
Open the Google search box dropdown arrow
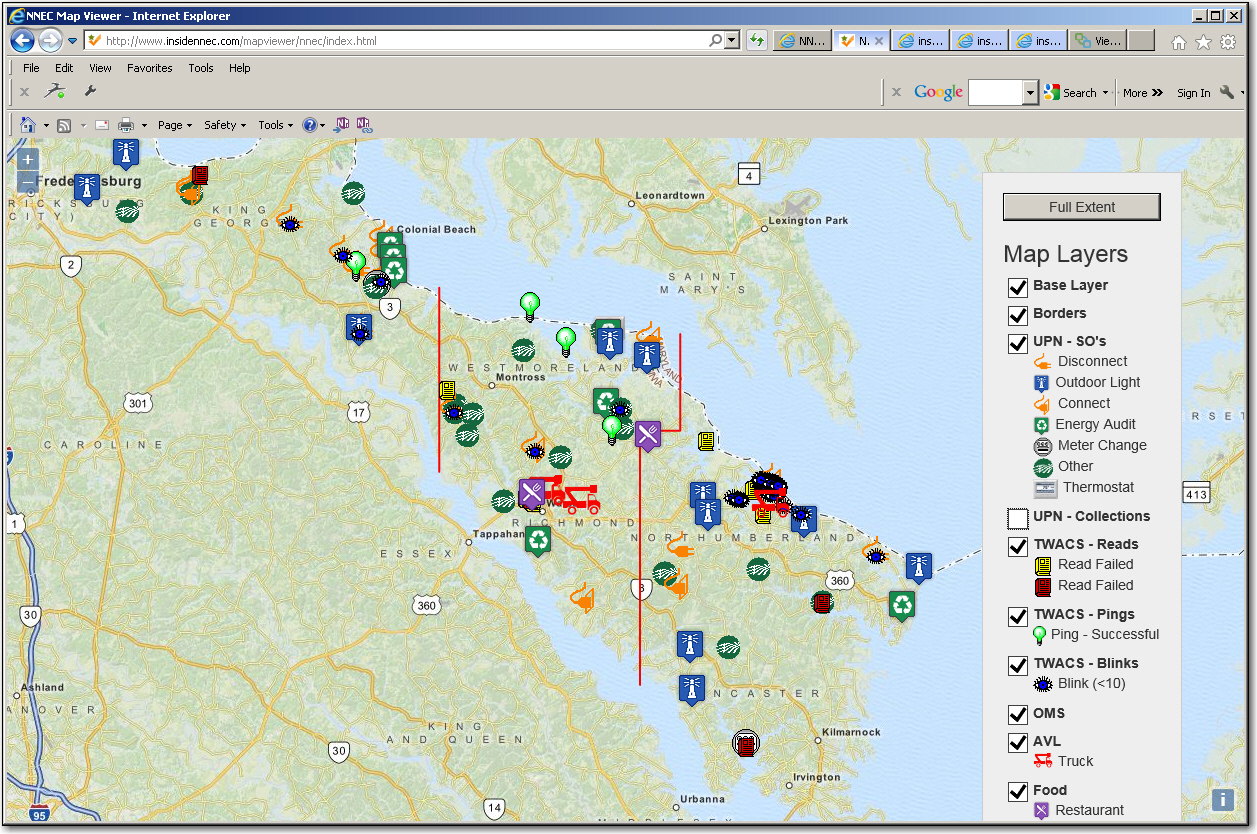pos(1030,93)
